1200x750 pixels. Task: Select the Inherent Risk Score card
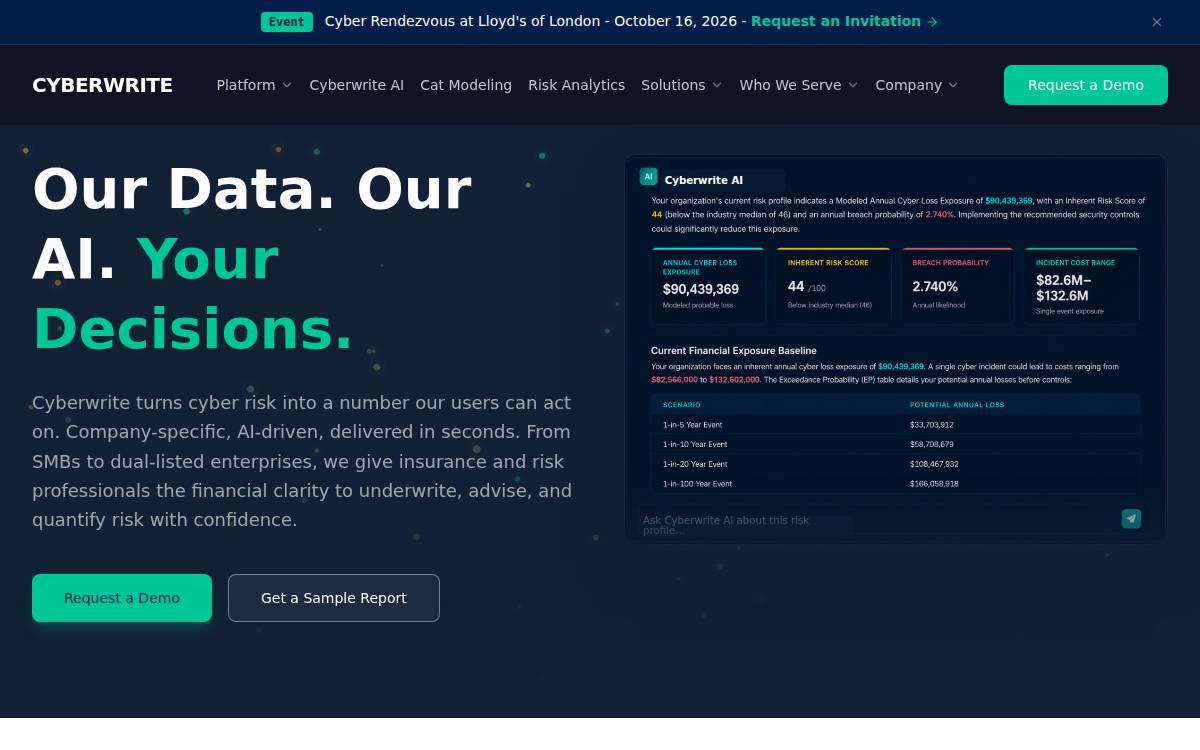833,285
